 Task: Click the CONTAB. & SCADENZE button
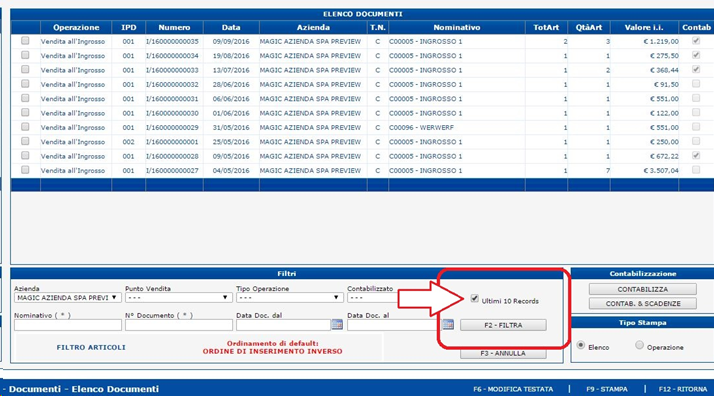click(643, 304)
